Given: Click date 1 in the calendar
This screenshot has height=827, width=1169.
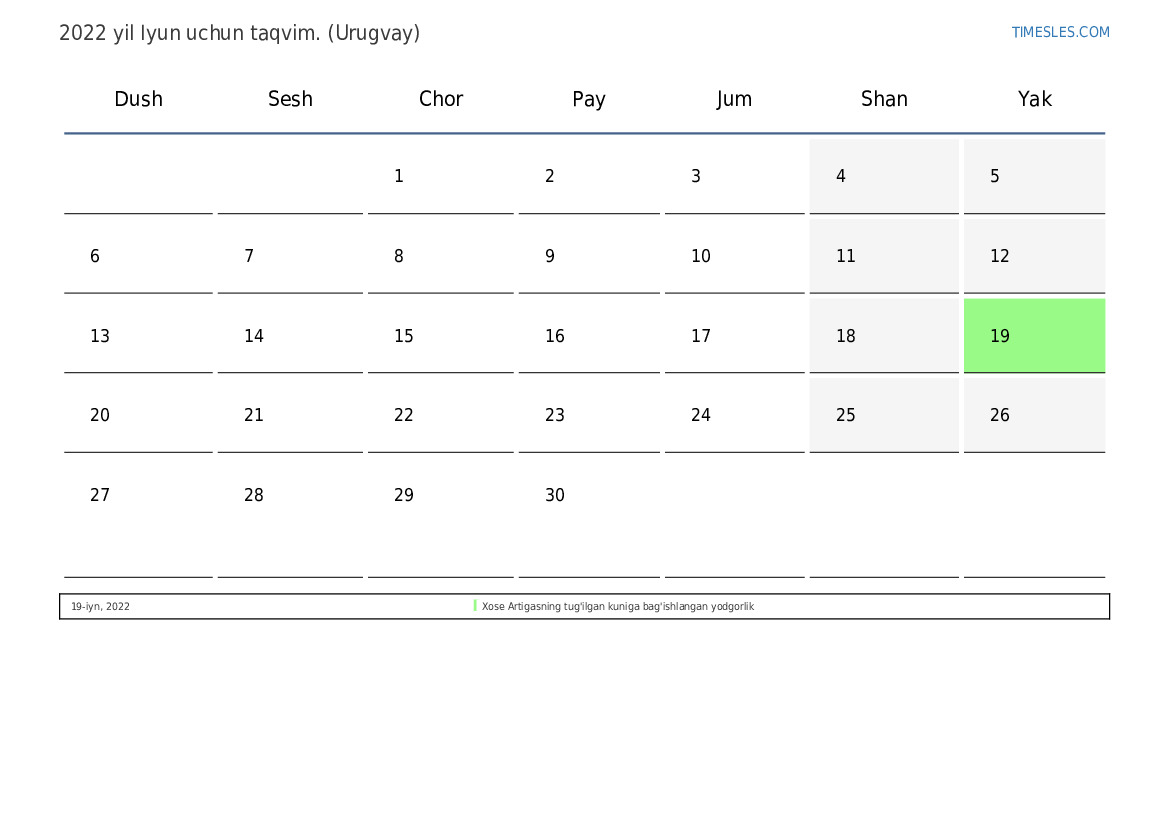Looking at the screenshot, I should pos(399,176).
